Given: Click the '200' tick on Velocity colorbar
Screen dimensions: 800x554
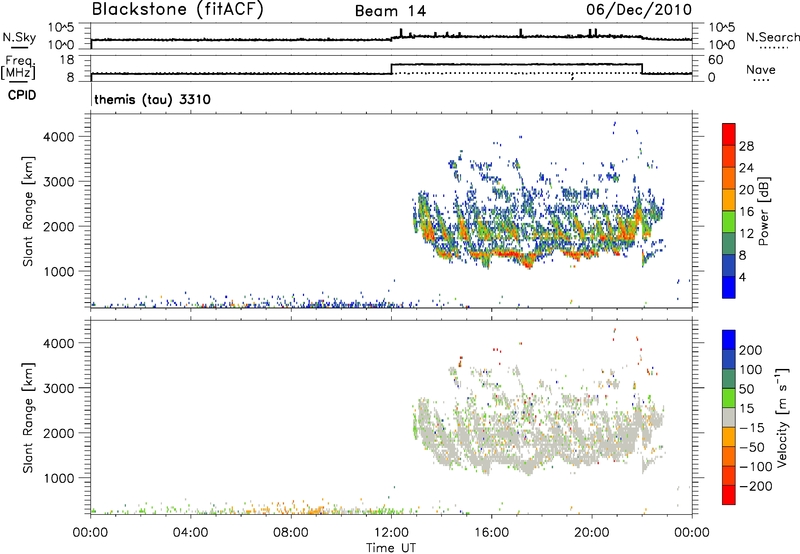Looking at the screenshot, I should coord(751,350).
